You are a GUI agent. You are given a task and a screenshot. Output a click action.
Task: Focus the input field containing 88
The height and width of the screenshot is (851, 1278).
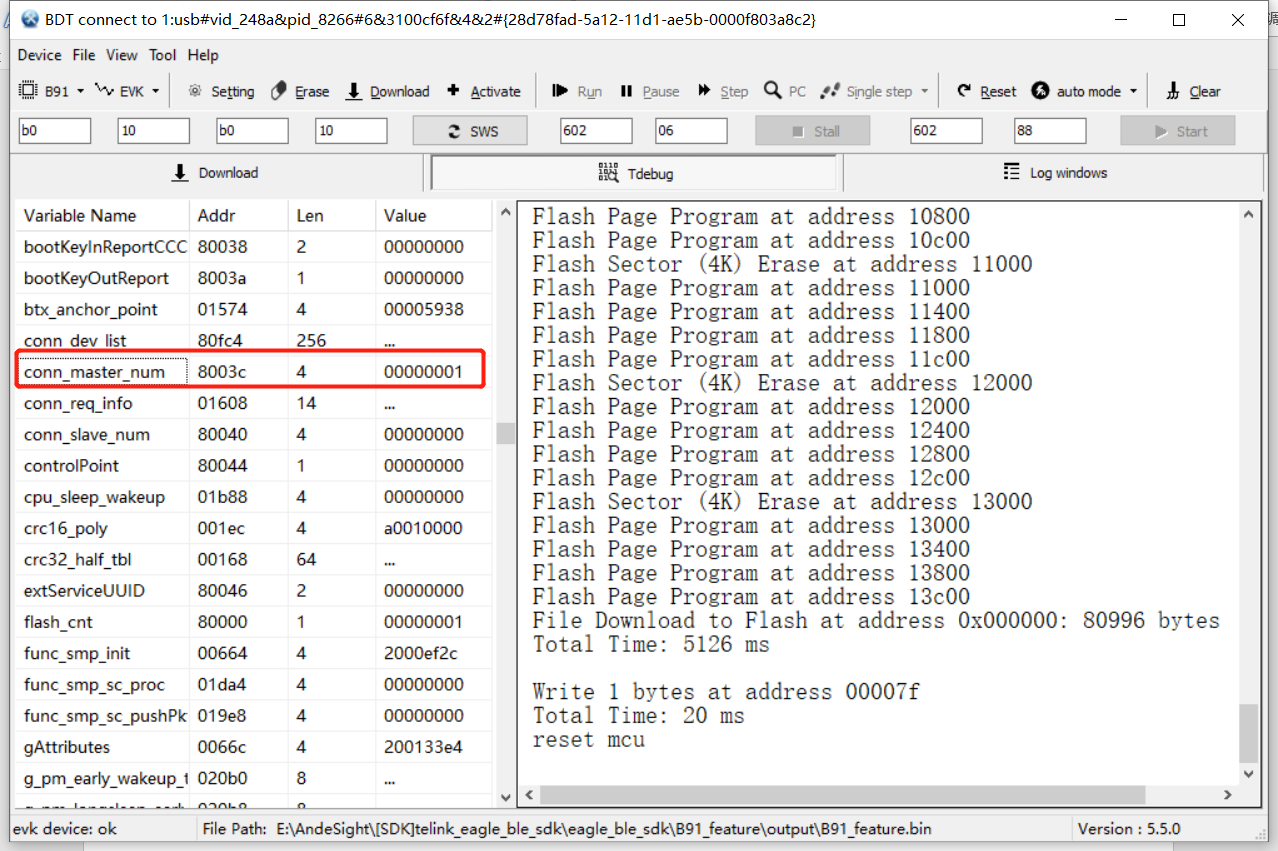click(x=1050, y=131)
